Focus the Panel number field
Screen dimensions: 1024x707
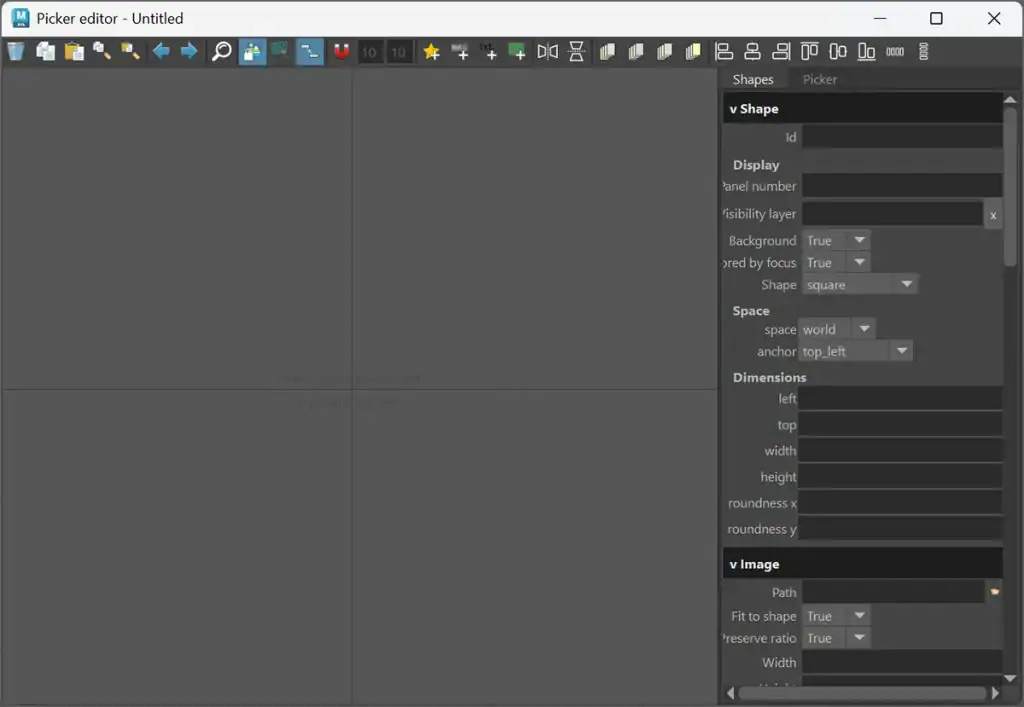tap(902, 186)
